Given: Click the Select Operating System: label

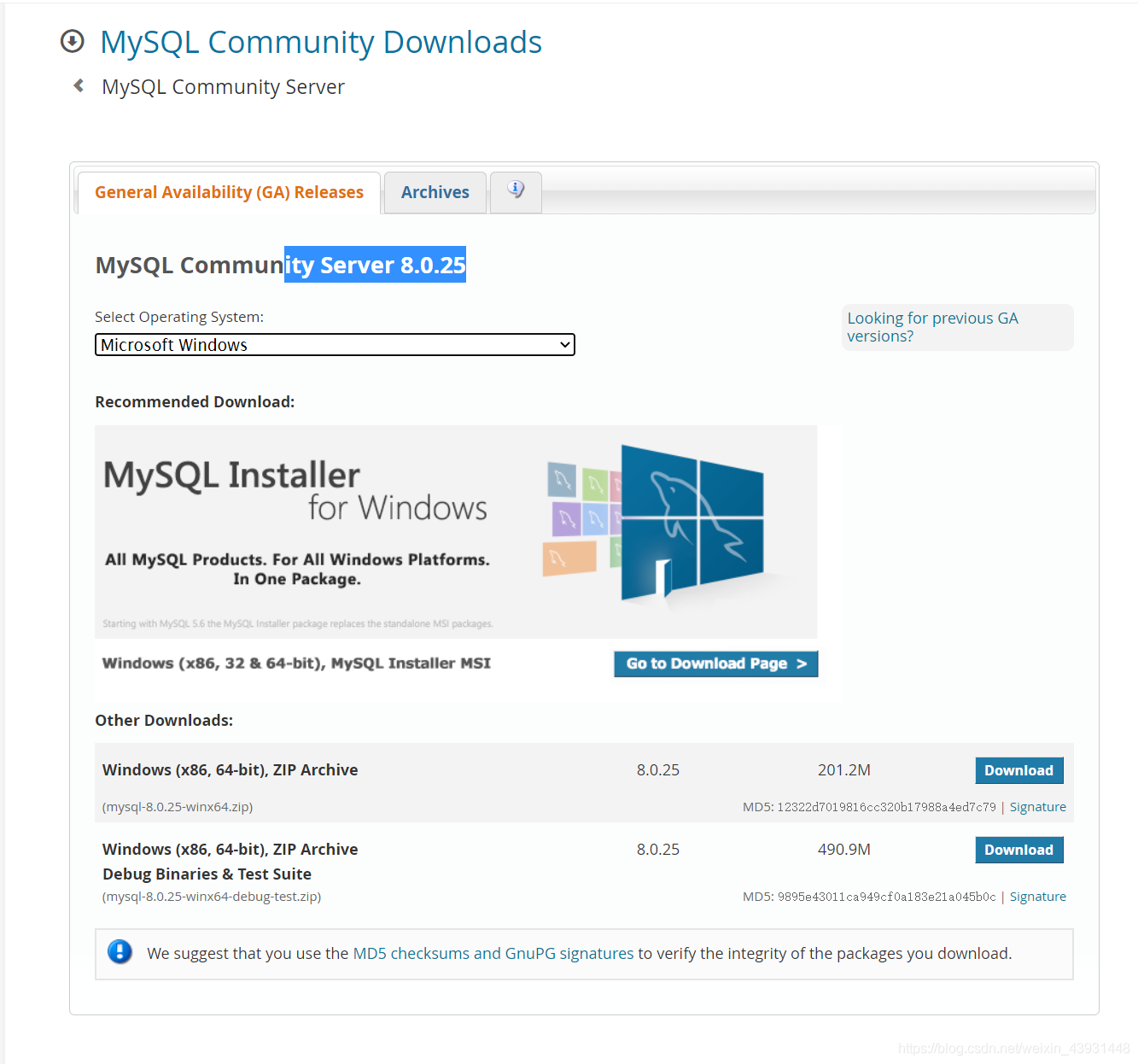Looking at the screenshot, I should click(x=179, y=317).
